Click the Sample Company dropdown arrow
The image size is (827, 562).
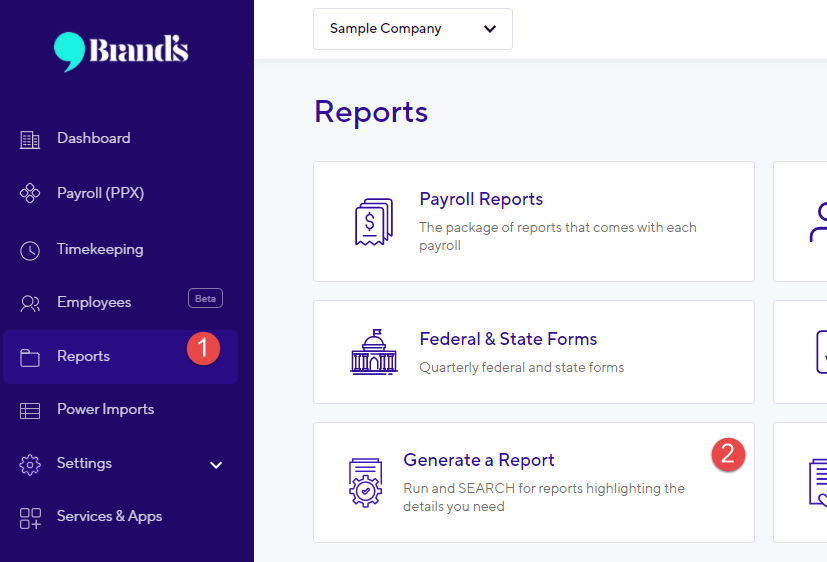[x=490, y=29]
